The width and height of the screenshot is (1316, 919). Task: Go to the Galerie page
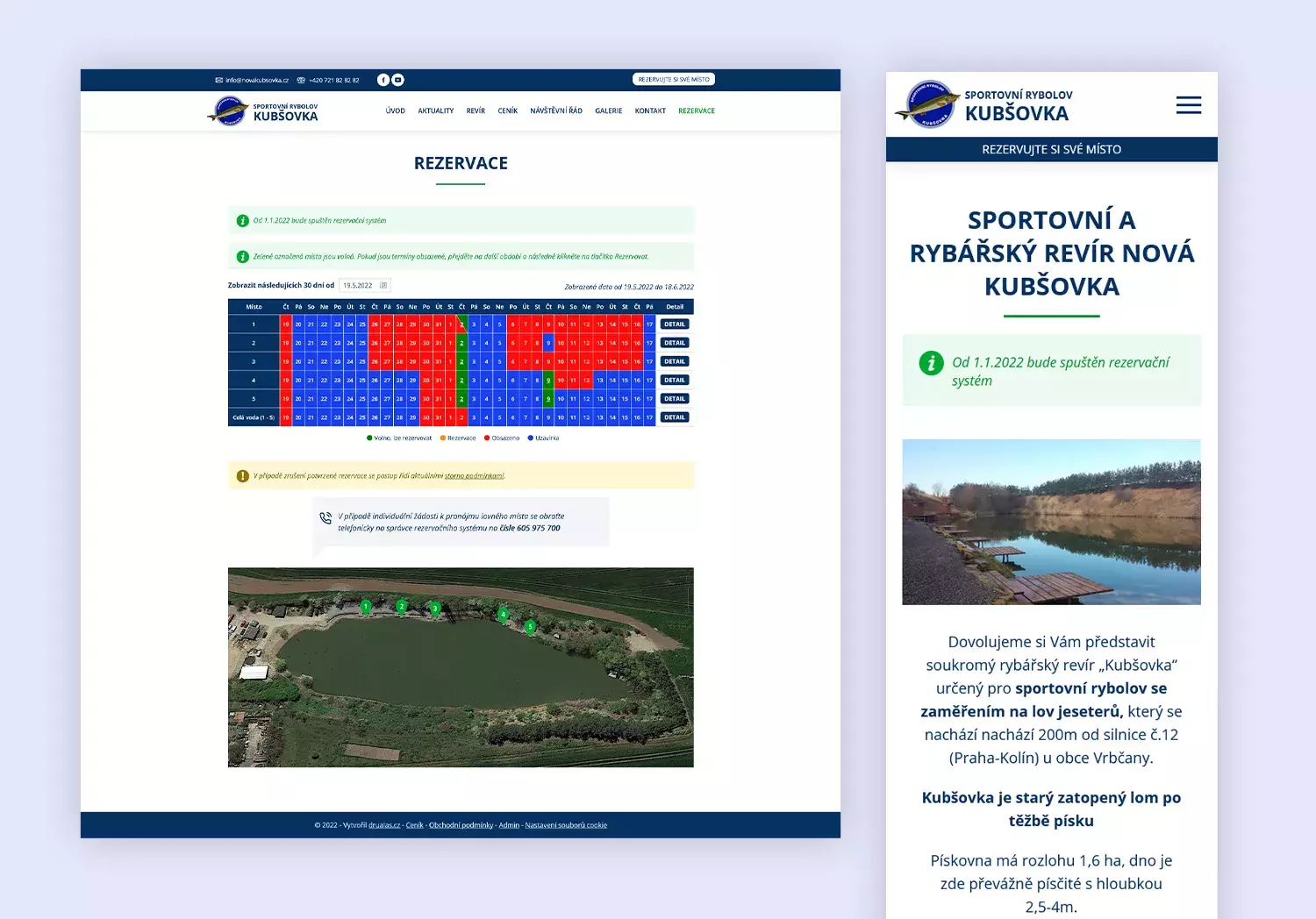coord(608,111)
